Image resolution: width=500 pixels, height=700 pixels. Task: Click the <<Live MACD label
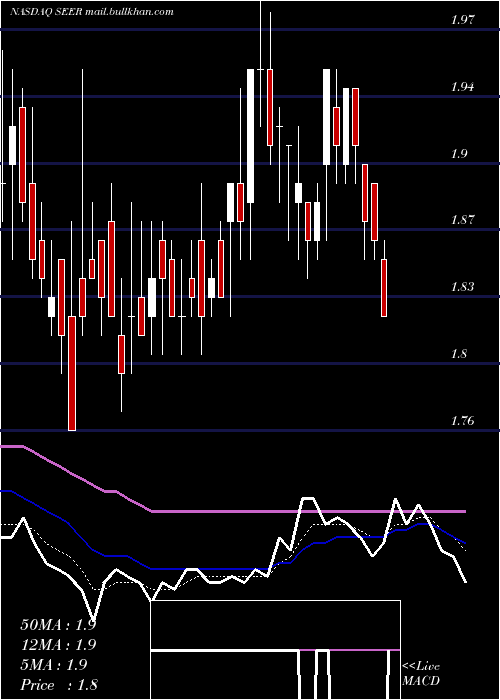click(x=421, y=674)
